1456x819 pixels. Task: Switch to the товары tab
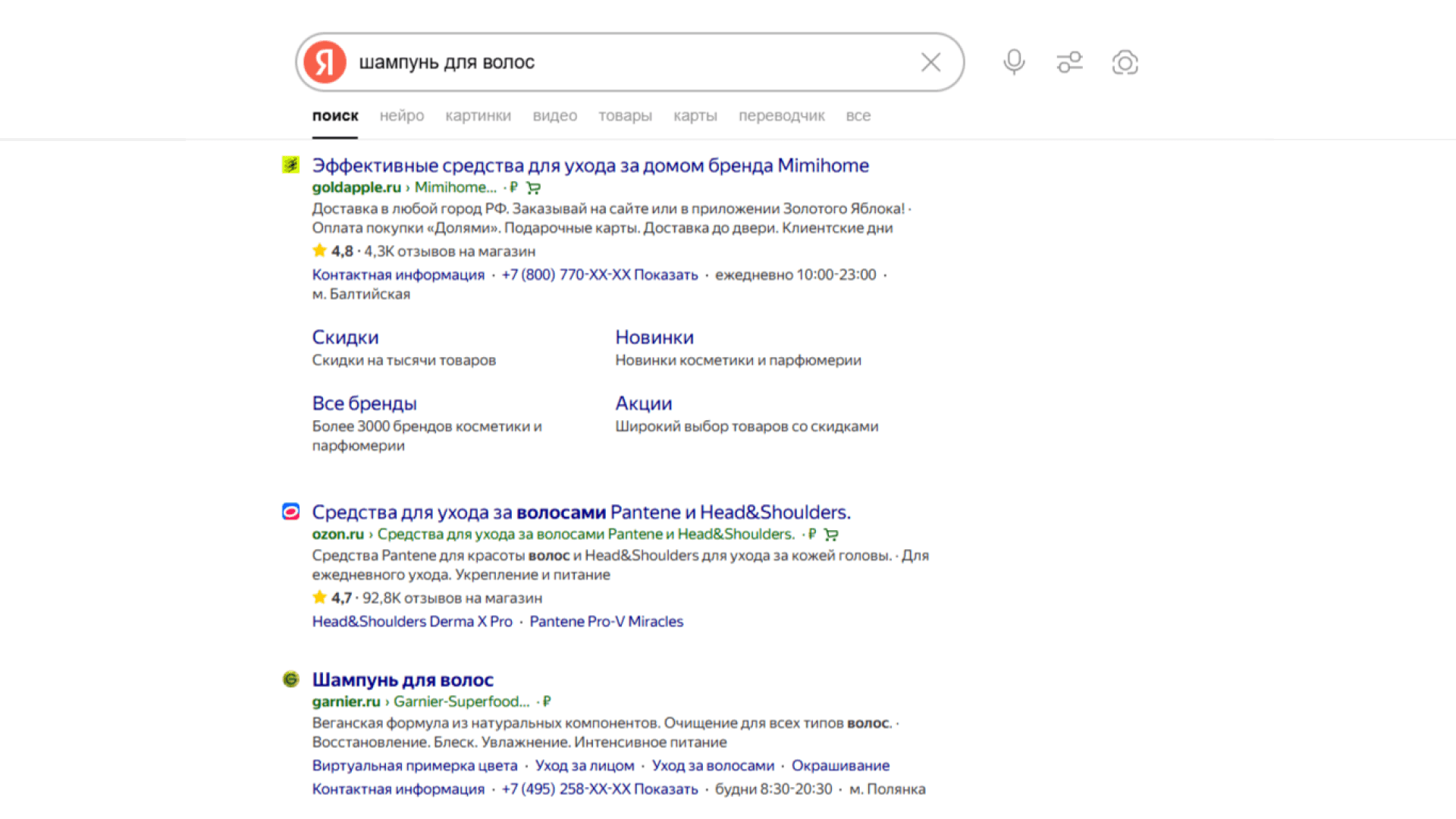625,116
